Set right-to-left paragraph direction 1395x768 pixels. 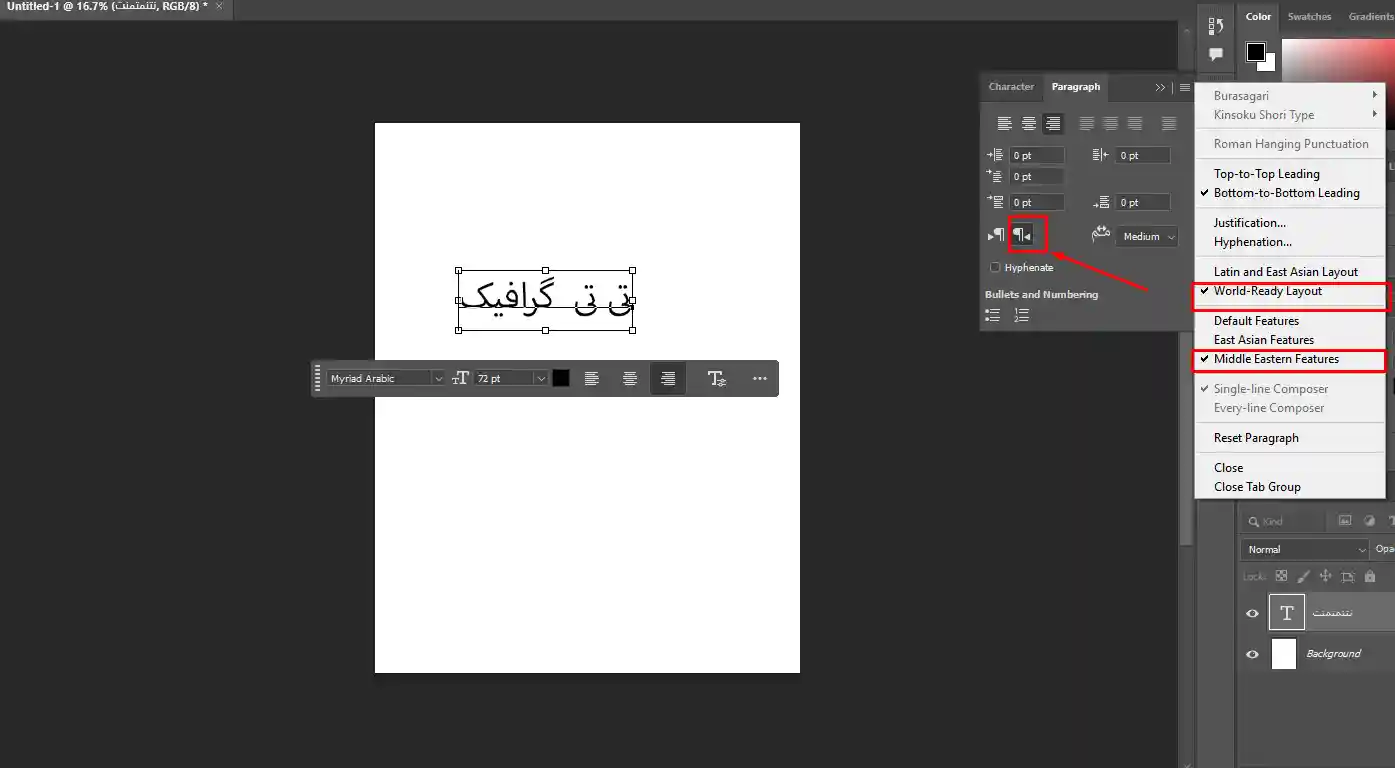coord(1022,235)
